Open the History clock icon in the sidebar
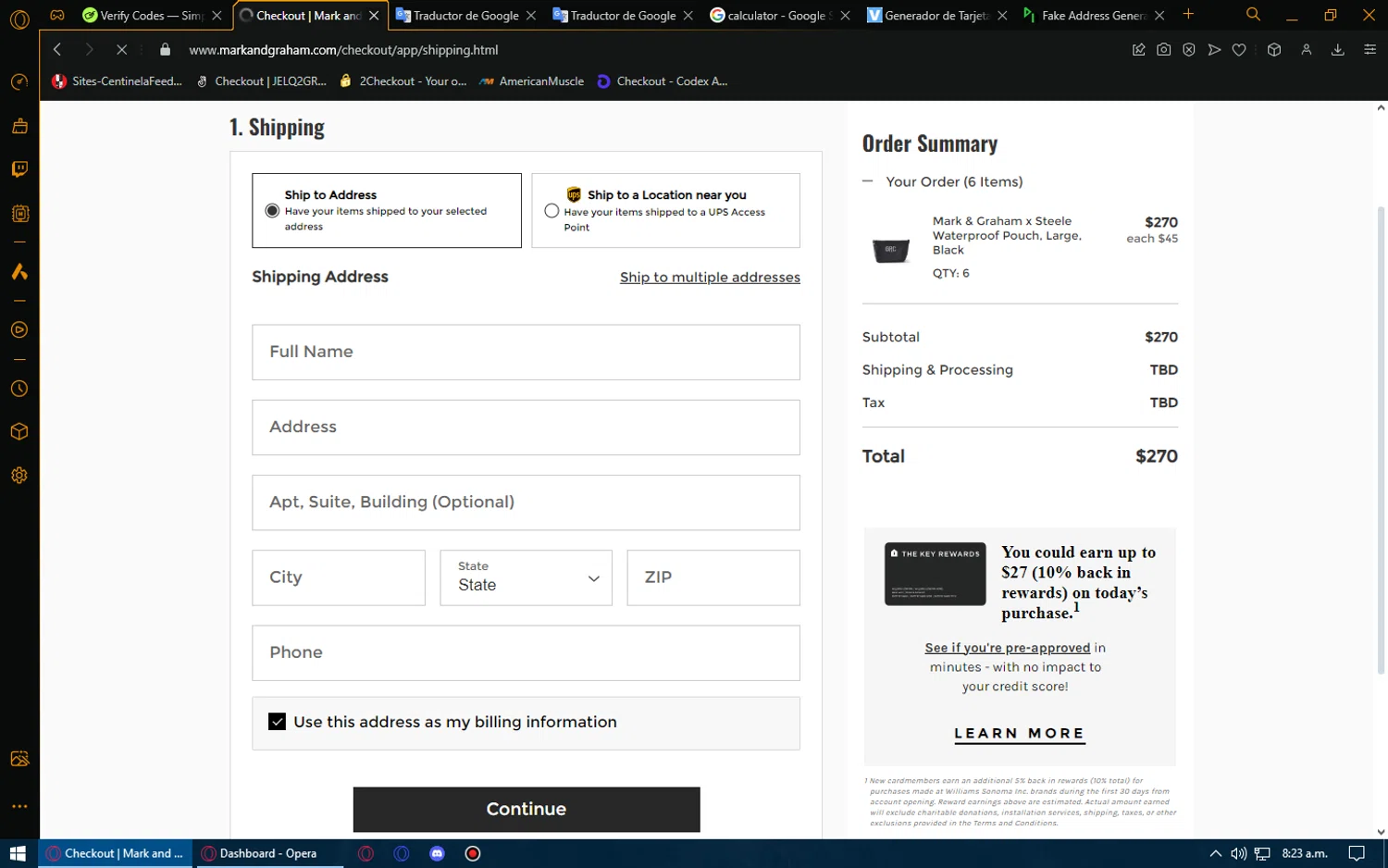Viewport: 1388px width, 868px height. point(19,390)
